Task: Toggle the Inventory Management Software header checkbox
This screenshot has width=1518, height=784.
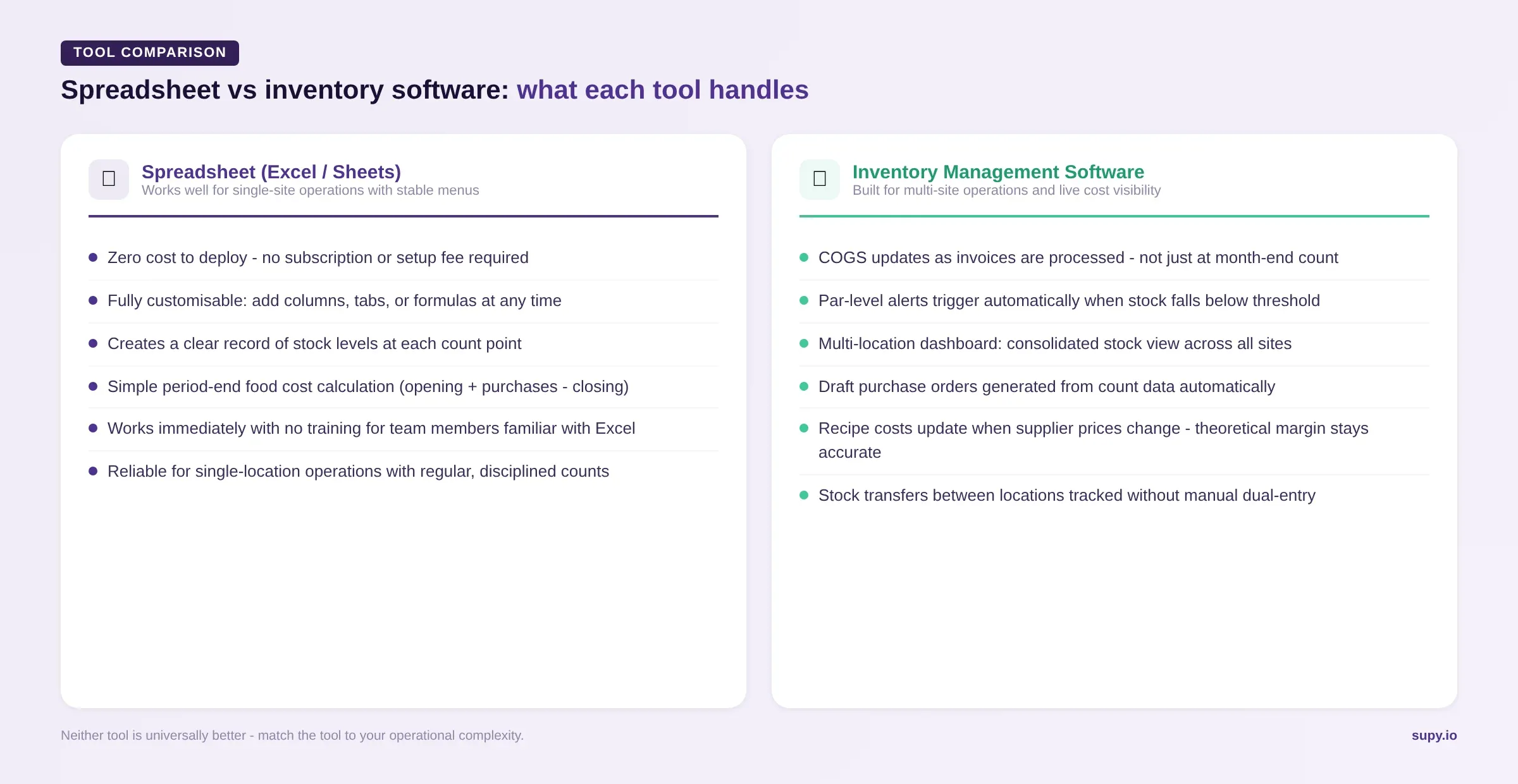Action: tap(819, 178)
